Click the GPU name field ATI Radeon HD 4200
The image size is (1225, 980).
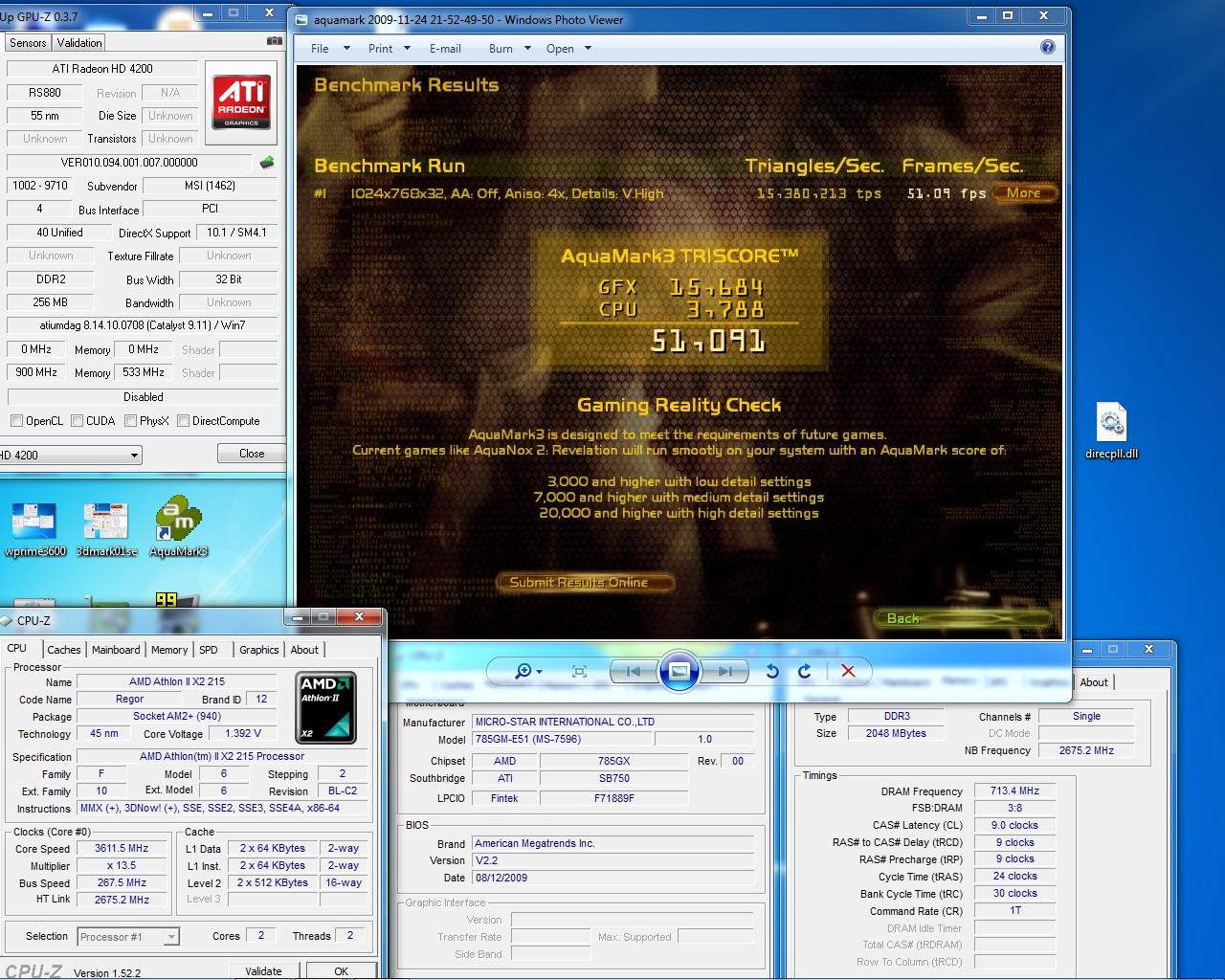click(102, 69)
